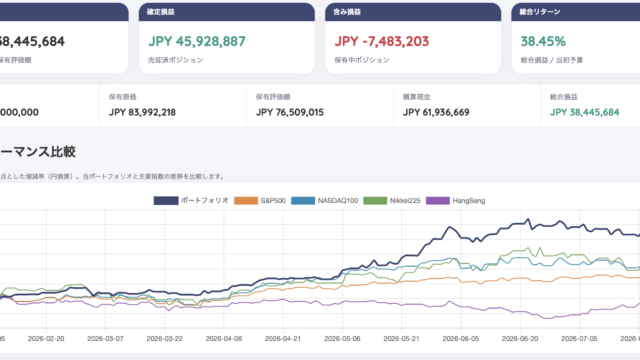Click the 2026-06-05 date on chart axis
Image resolution: width=640 pixels, height=360 pixels.
[x=461, y=338]
